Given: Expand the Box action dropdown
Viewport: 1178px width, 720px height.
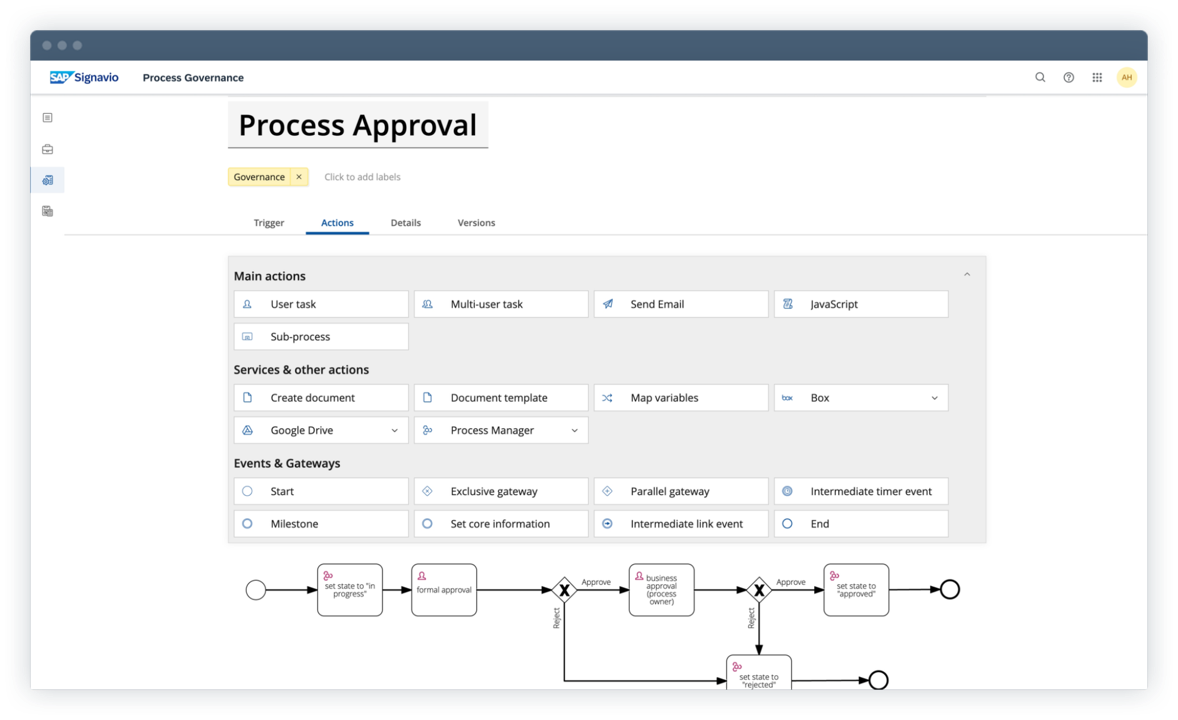Looking at the screenshot, I should (934, 398).
